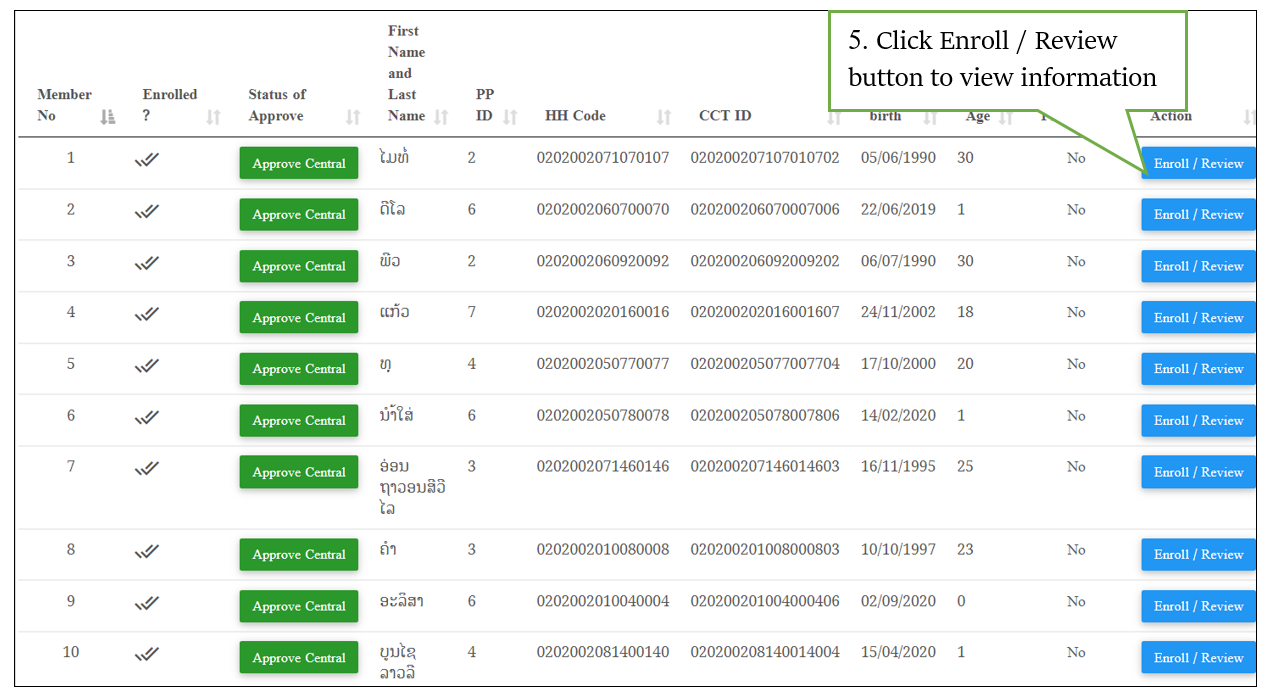Click enrolled double-check mark for member 5
This screenshot has width=1271, height=698.
point(147,365)
